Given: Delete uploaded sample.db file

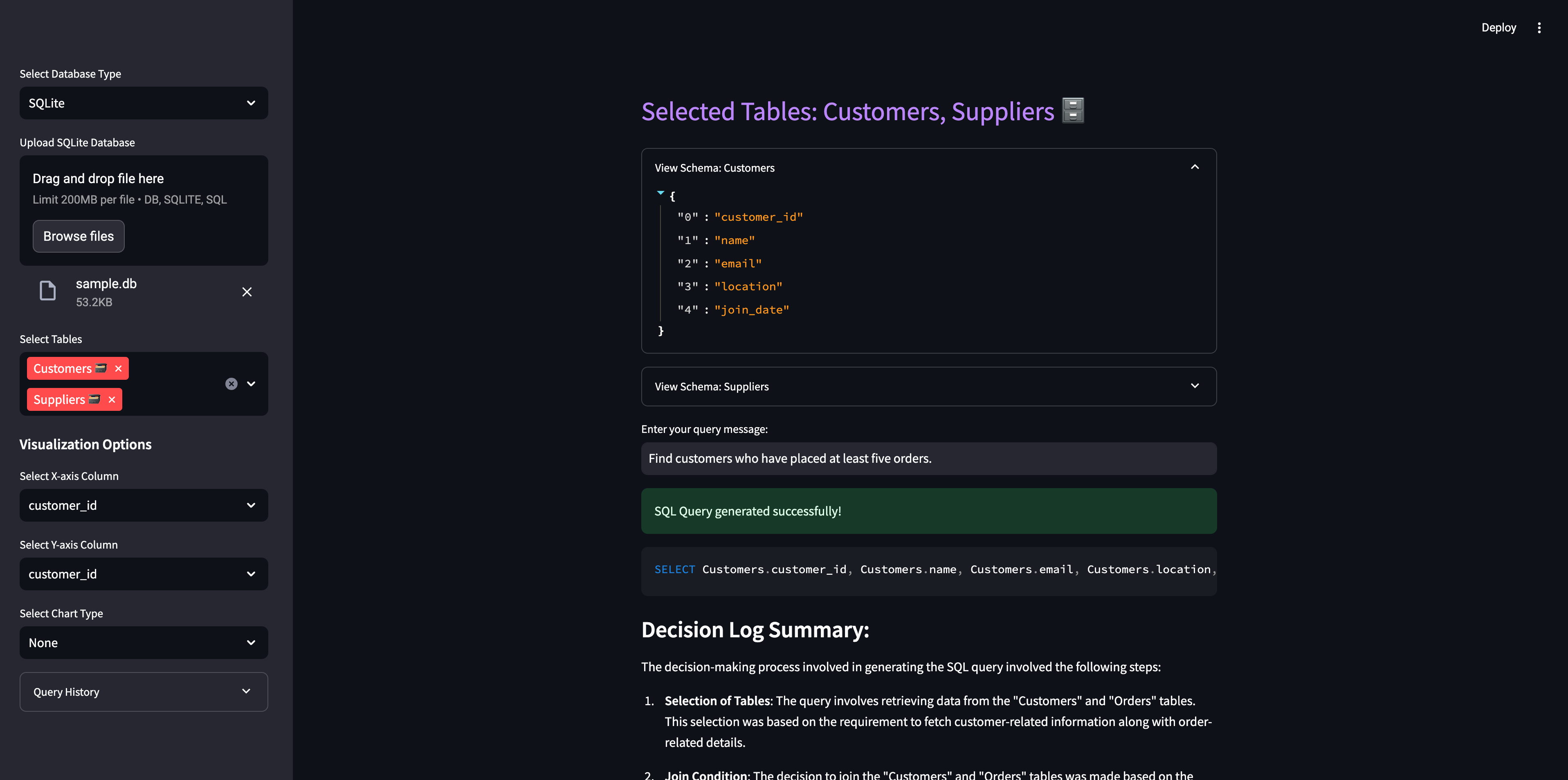Looking at the screenshot, I should click(x=247, y=292).
